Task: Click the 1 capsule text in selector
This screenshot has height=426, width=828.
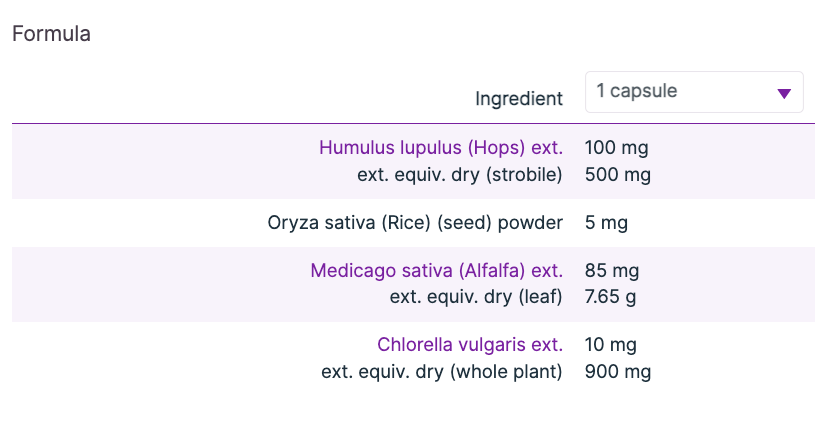Action: (x=637, y=91)
